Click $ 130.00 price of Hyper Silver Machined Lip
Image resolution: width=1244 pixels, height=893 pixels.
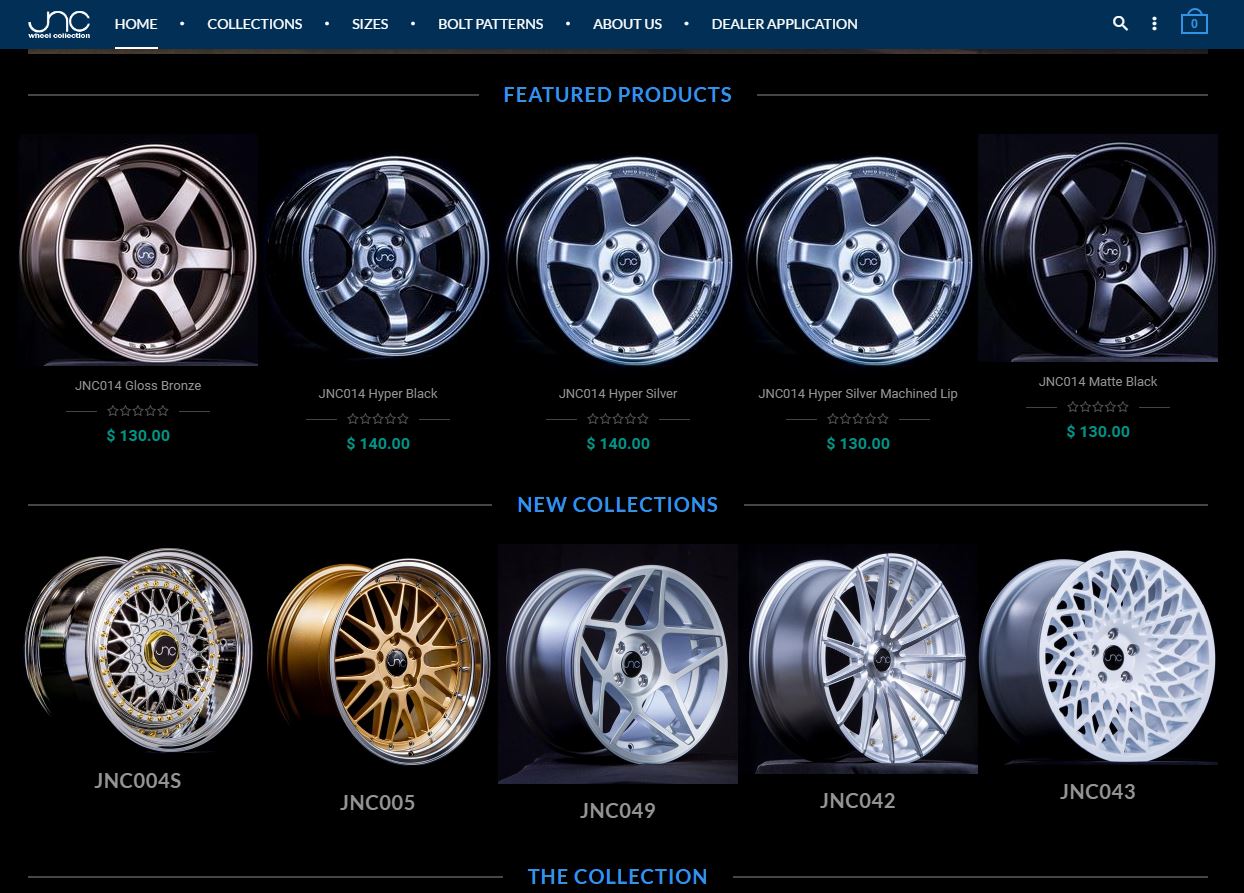click(858, 444)
